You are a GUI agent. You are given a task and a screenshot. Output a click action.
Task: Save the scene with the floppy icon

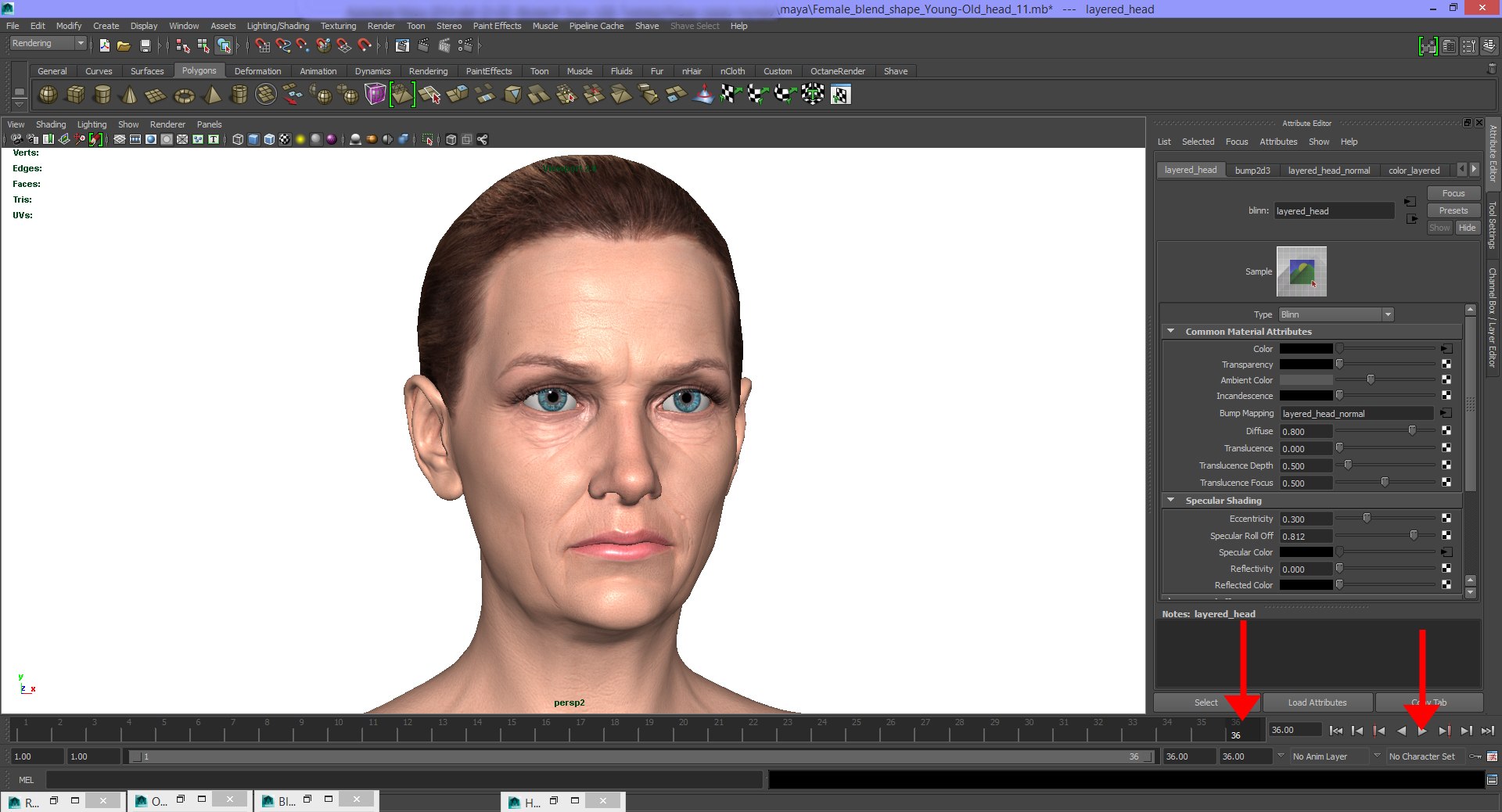point(145,45)
